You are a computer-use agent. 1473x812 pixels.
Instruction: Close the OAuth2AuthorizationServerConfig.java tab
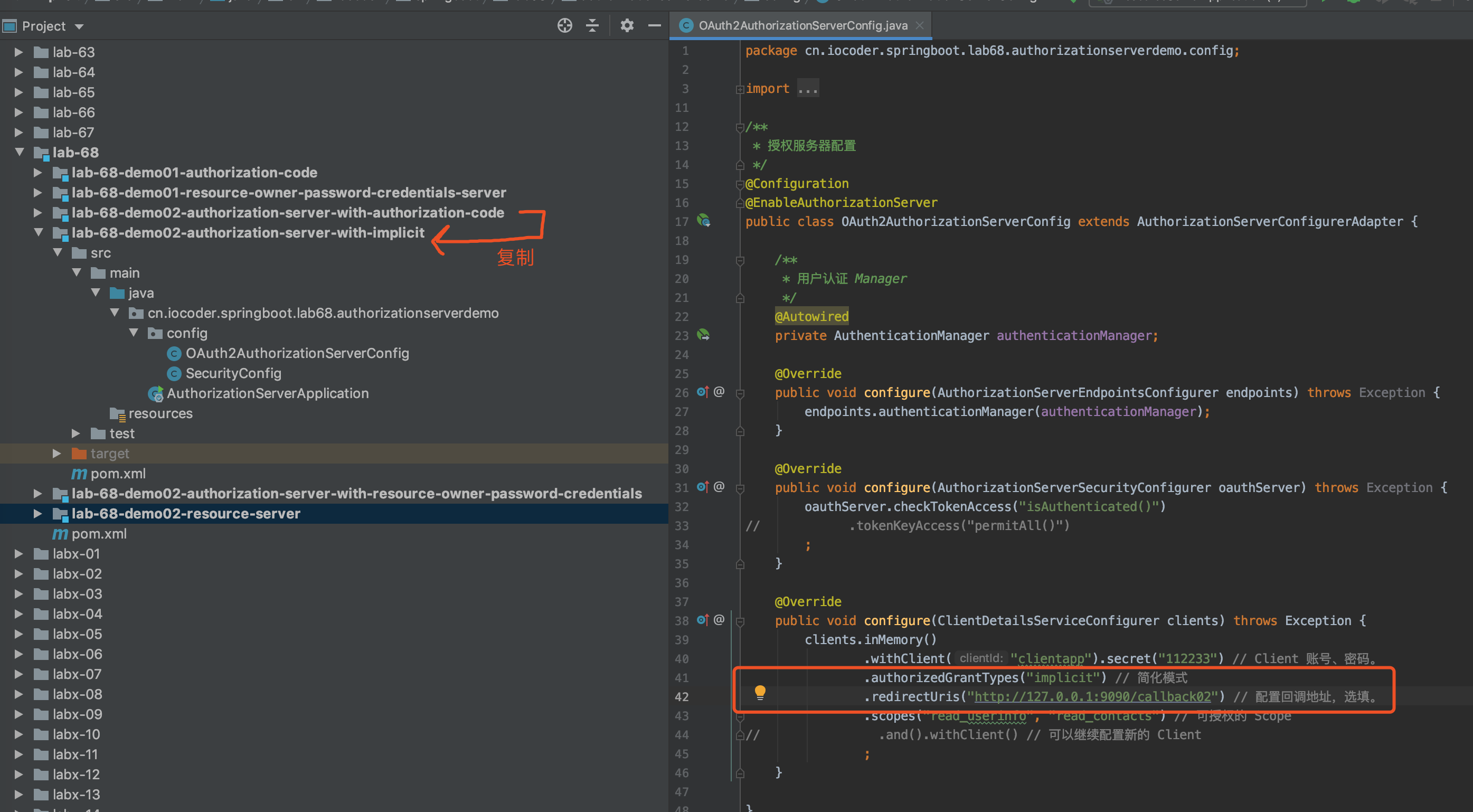(x=920, y=26)
